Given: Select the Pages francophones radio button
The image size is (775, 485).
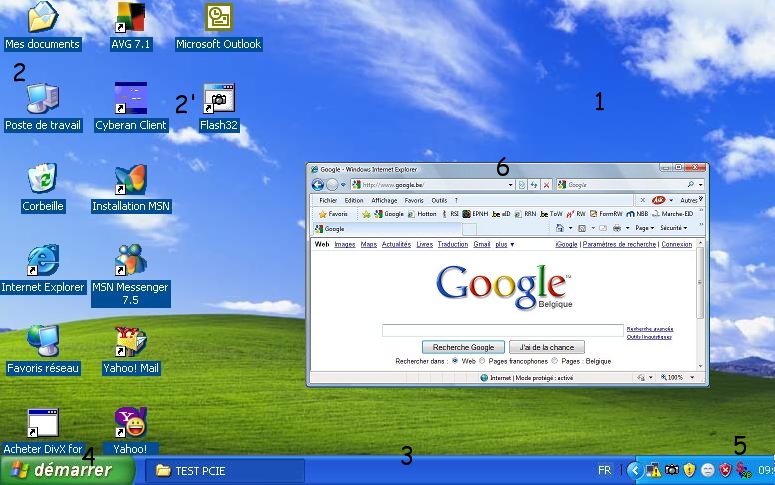Looking at the screenshot, I should point(482,361).
